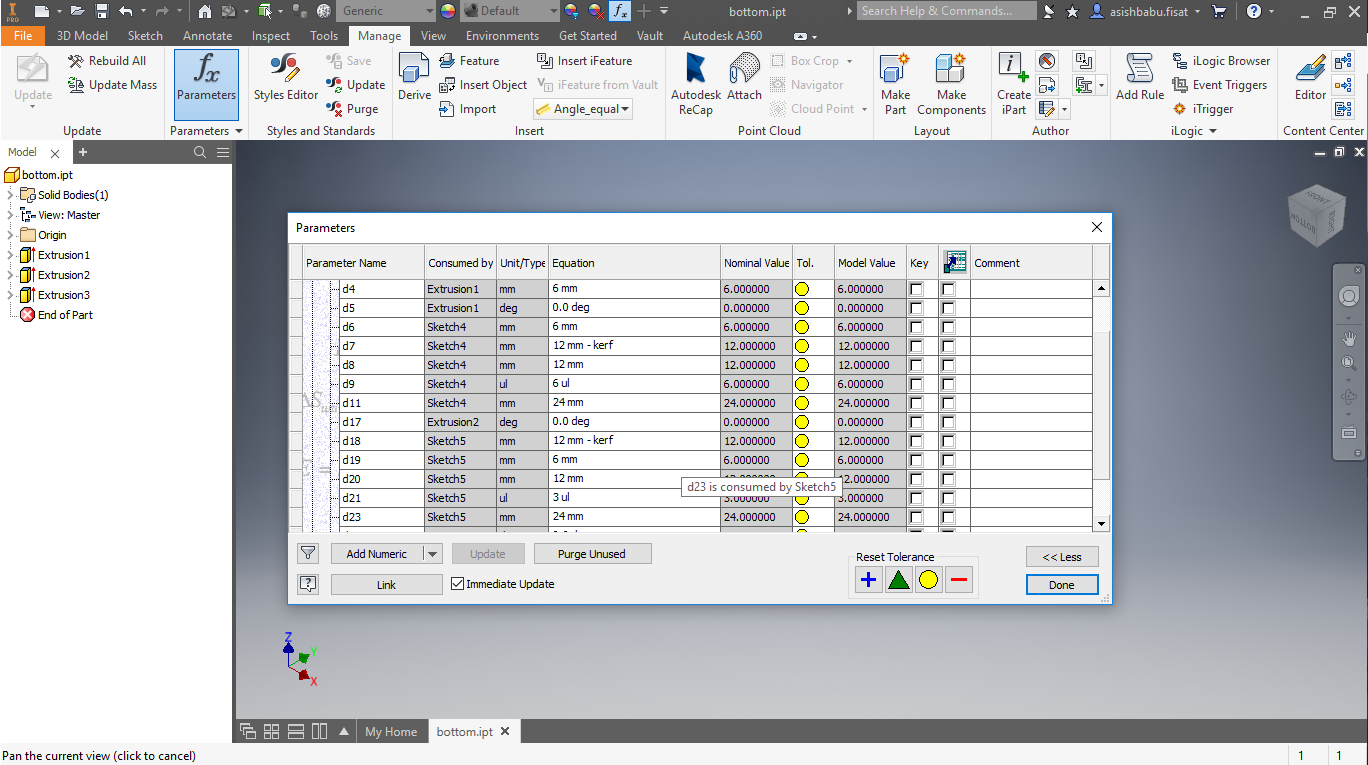Launch Autodesk ReCap
The height and width of the screenshot is (765, 1368).
(x=695, y=85)
